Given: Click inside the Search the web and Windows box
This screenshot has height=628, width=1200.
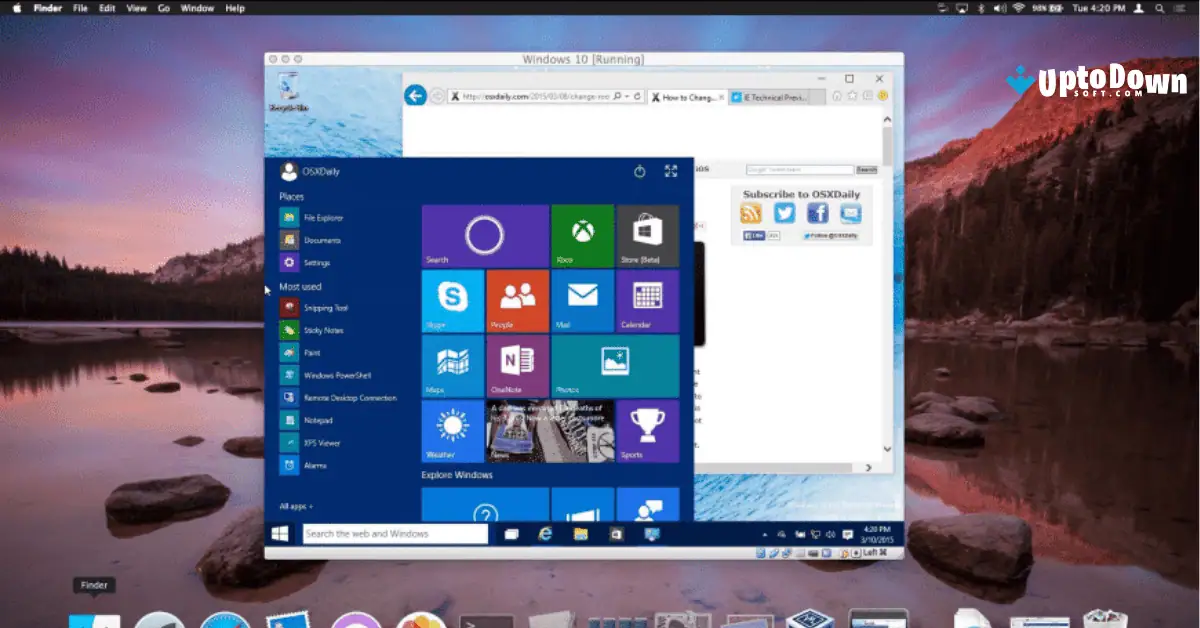Looking at the screenshot, I should 395,533.
